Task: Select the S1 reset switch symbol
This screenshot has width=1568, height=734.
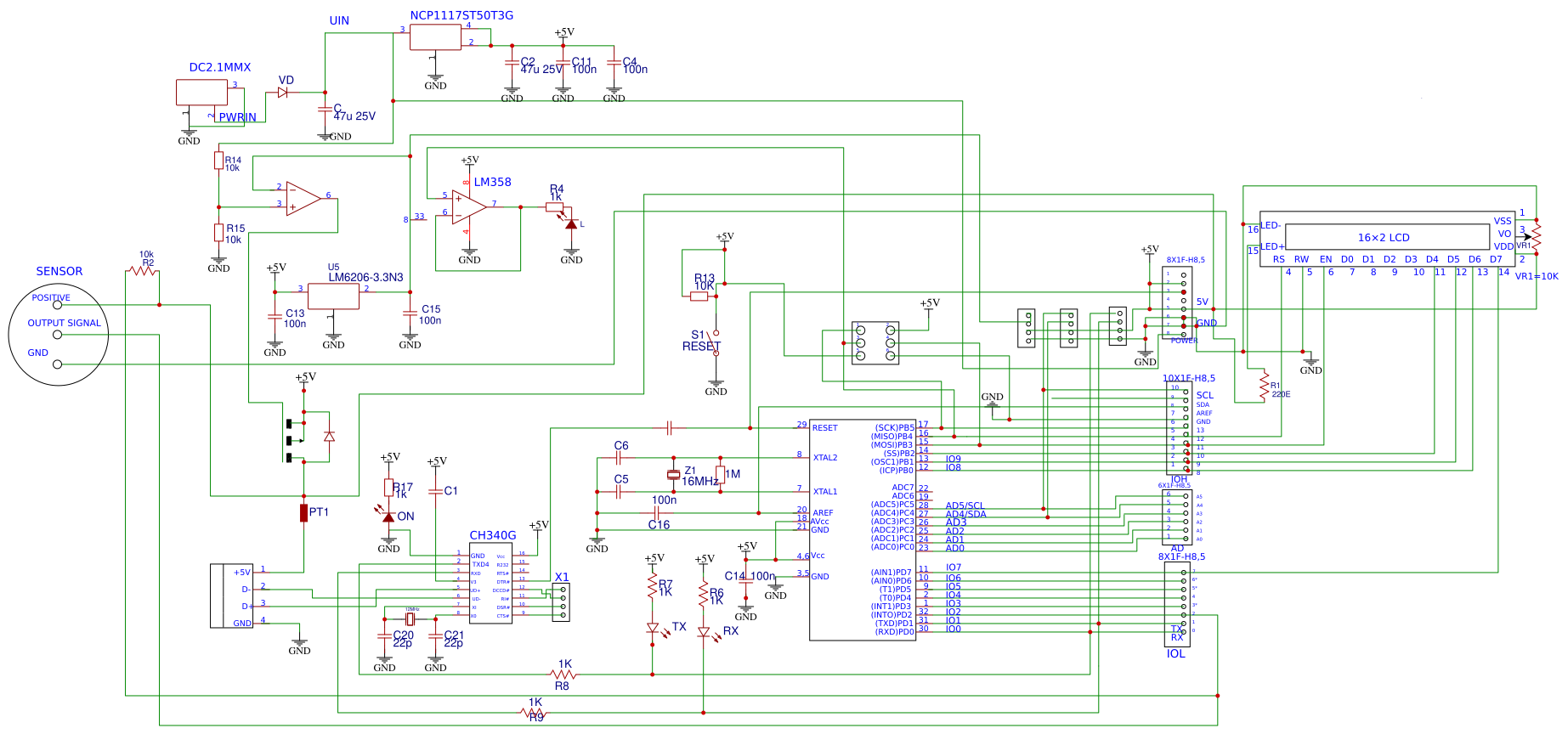Action: coord(716,342)
